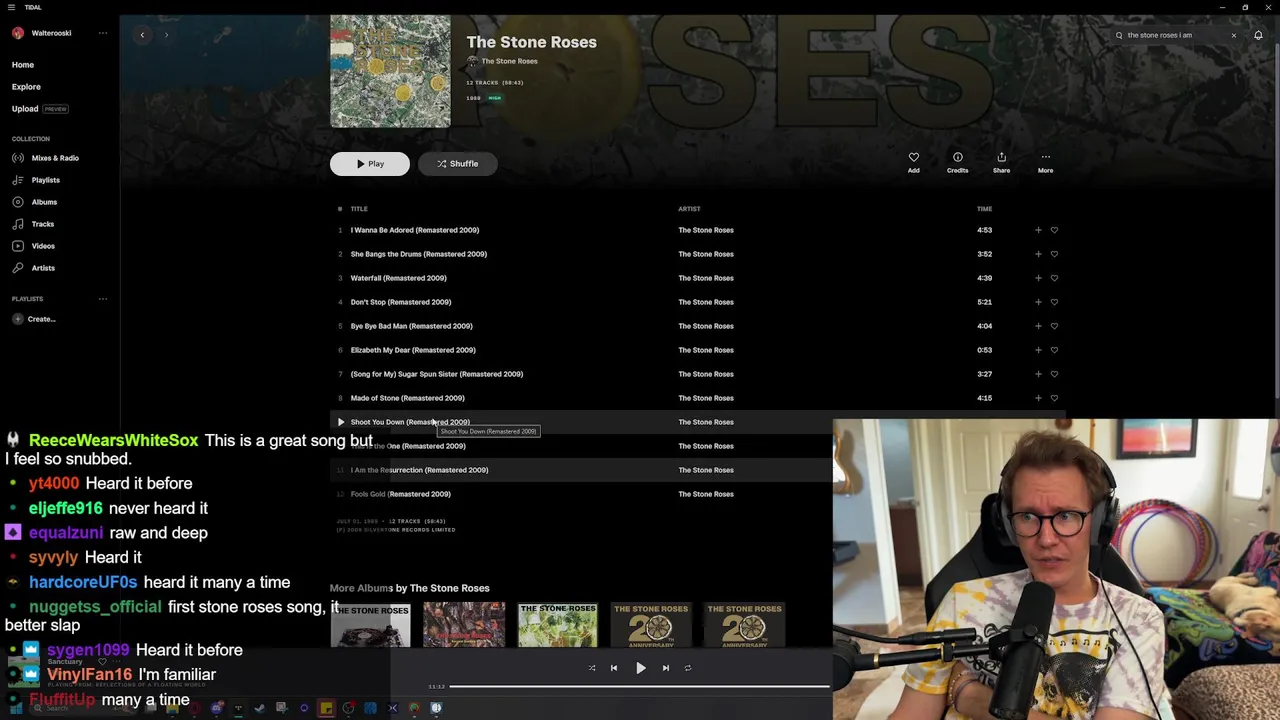
Task: Open Explore in the sidebar
Action: pos(26,87)
